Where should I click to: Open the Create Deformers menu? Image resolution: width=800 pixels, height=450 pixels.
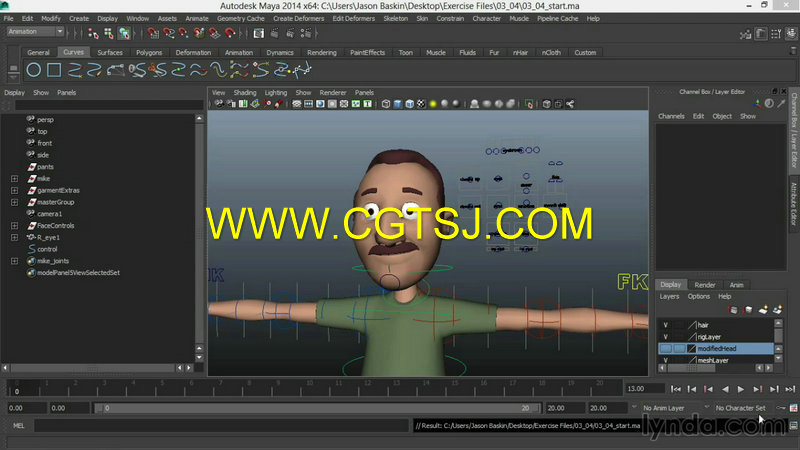(298, 18)
